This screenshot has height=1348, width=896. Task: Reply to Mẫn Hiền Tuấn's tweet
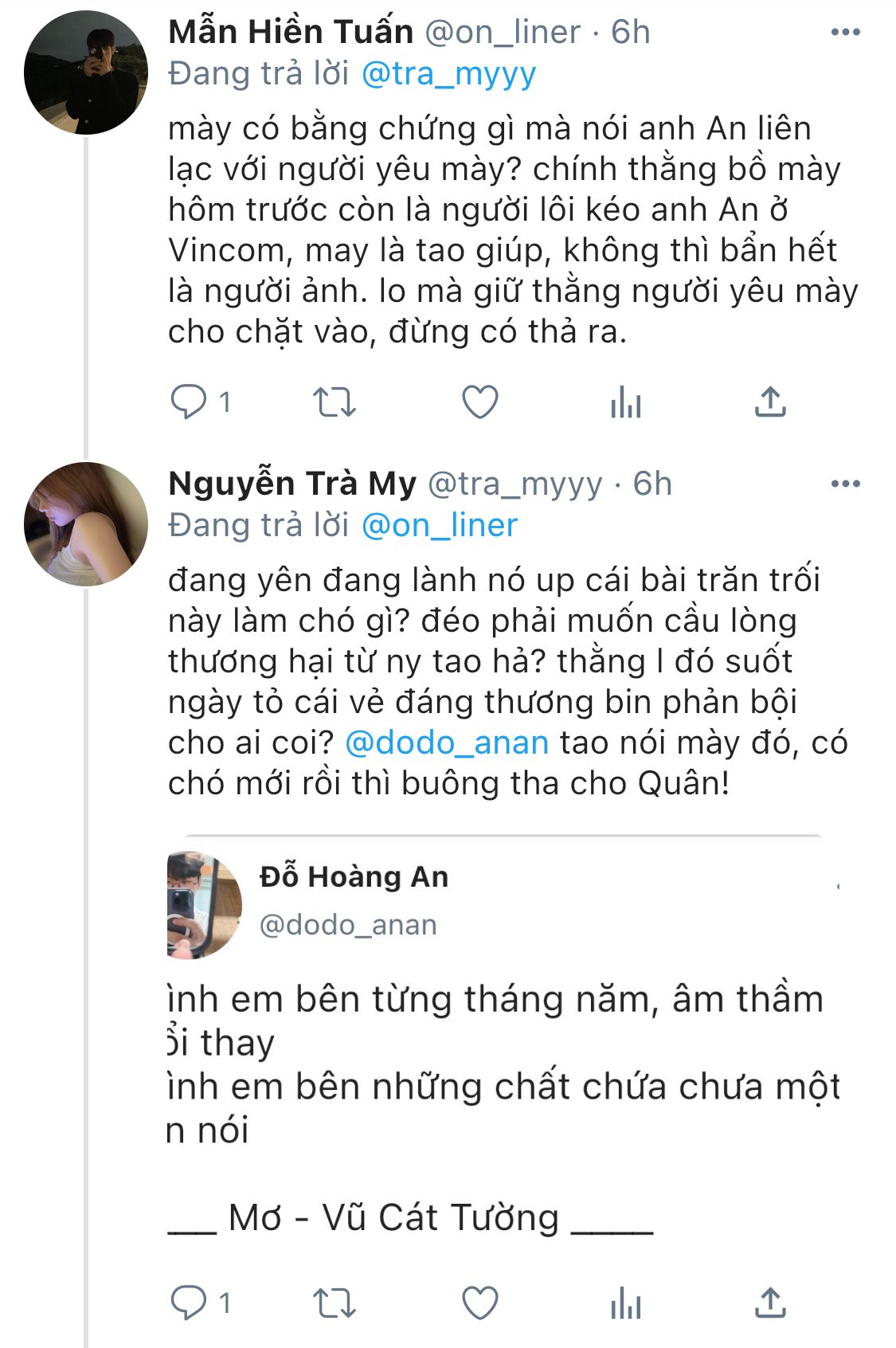point(189,402)
